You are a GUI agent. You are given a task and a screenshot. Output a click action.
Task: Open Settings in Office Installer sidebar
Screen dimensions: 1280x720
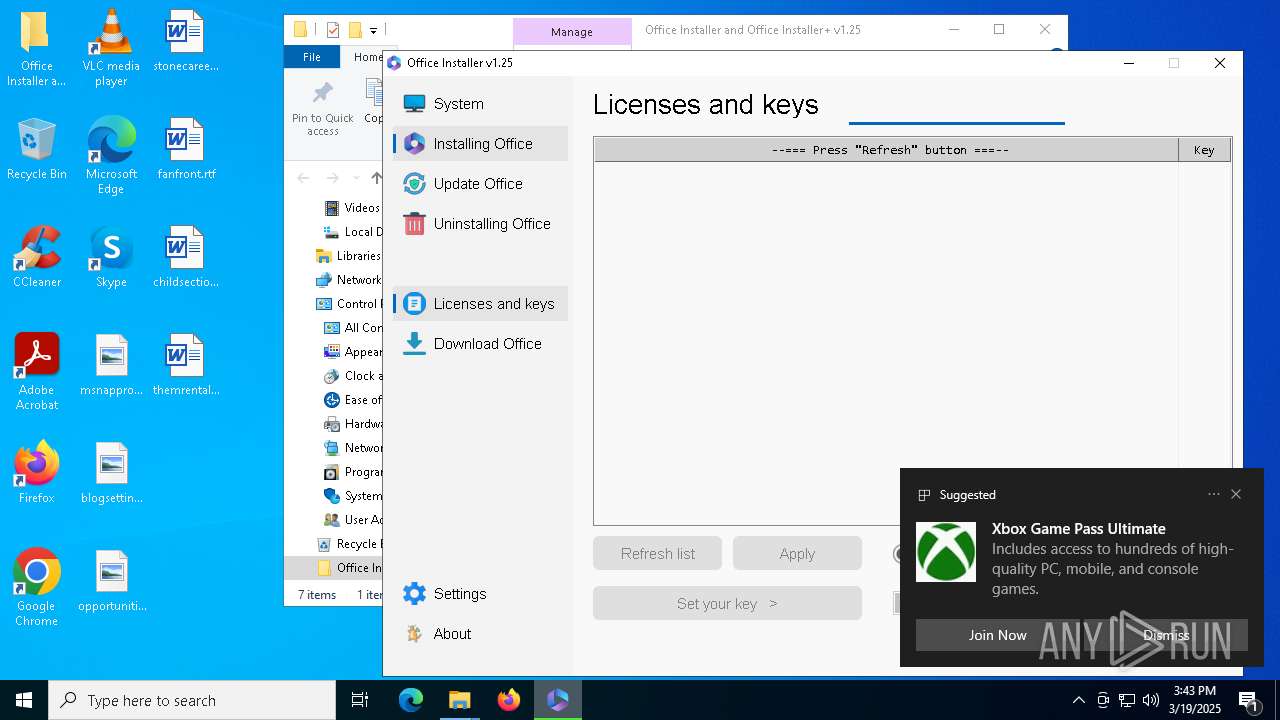coord(480,594)
